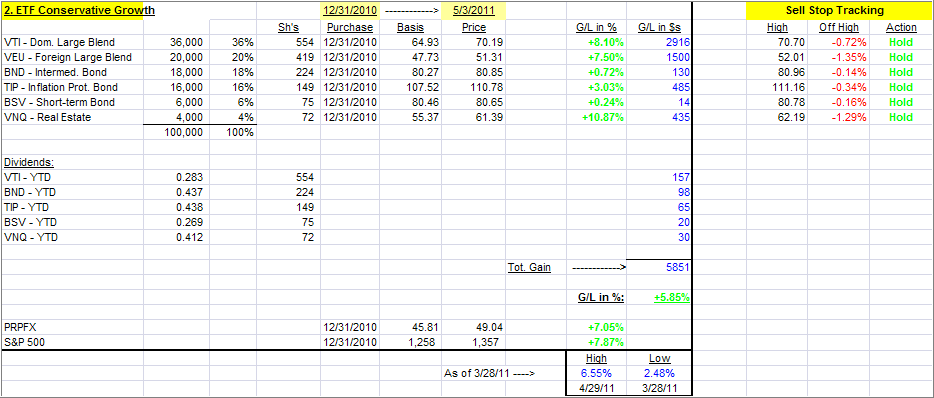Click the Action column header
The image size is (934, 398).
[x=901, y=27]
